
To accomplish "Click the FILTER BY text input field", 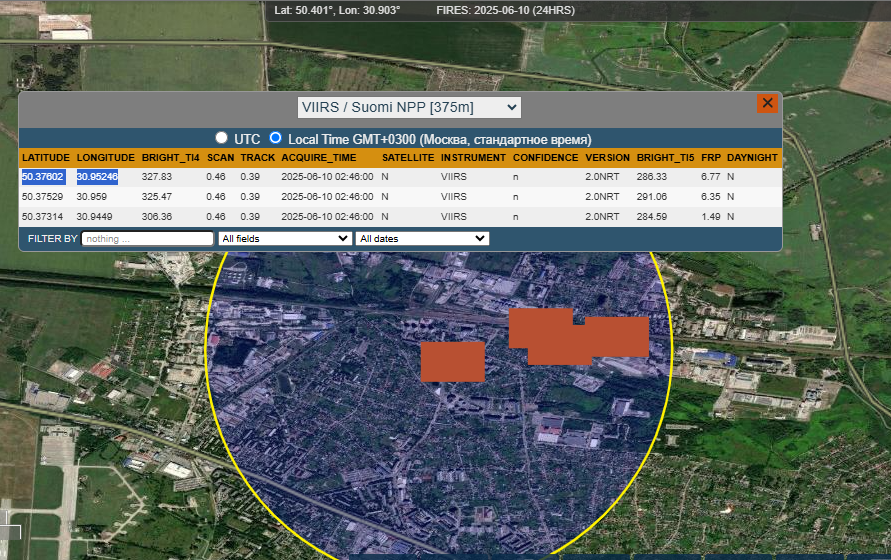I will point(147,238).
